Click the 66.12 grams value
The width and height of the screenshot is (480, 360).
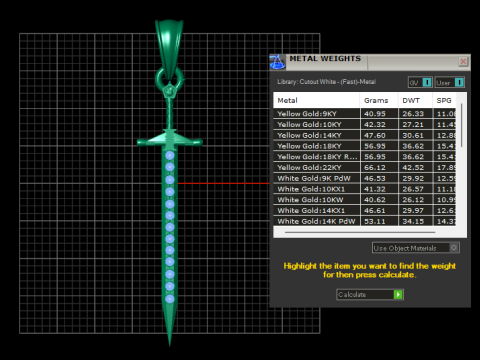pyautogui.click(x=375, y=167)
